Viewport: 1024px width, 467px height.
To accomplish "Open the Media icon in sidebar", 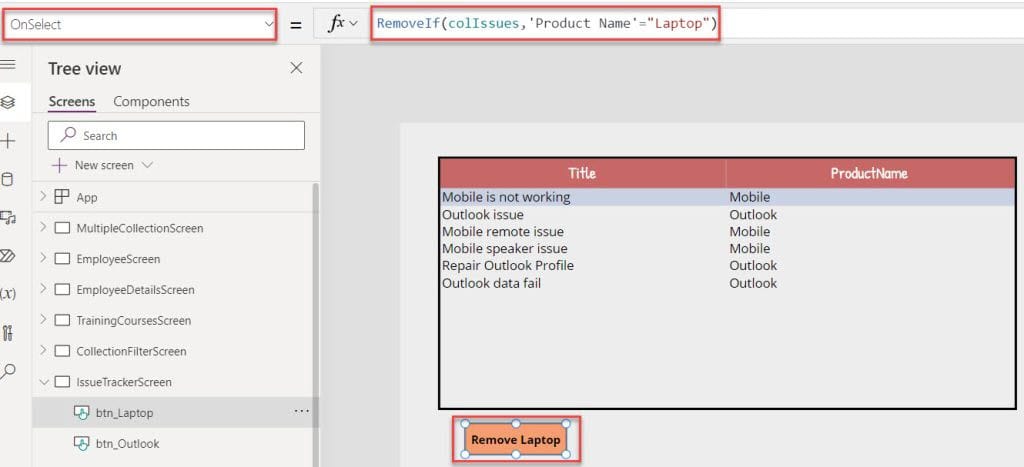I will click(8, 217).
